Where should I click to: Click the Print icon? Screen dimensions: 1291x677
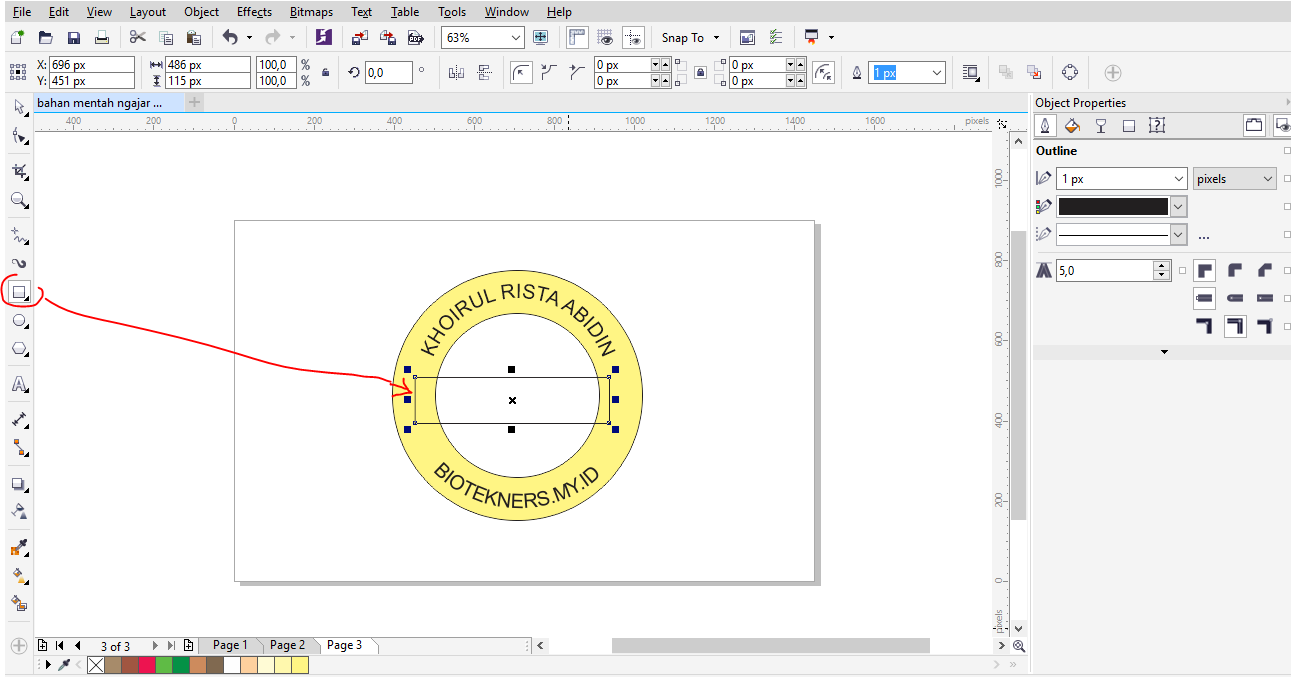click(101, 37)
